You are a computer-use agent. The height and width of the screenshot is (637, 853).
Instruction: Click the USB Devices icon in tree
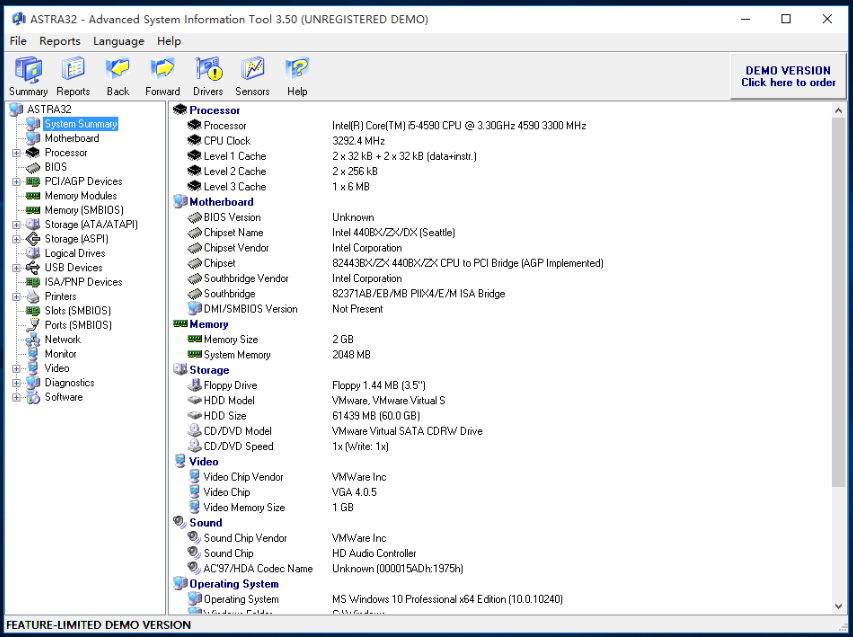tap(33, 268)
